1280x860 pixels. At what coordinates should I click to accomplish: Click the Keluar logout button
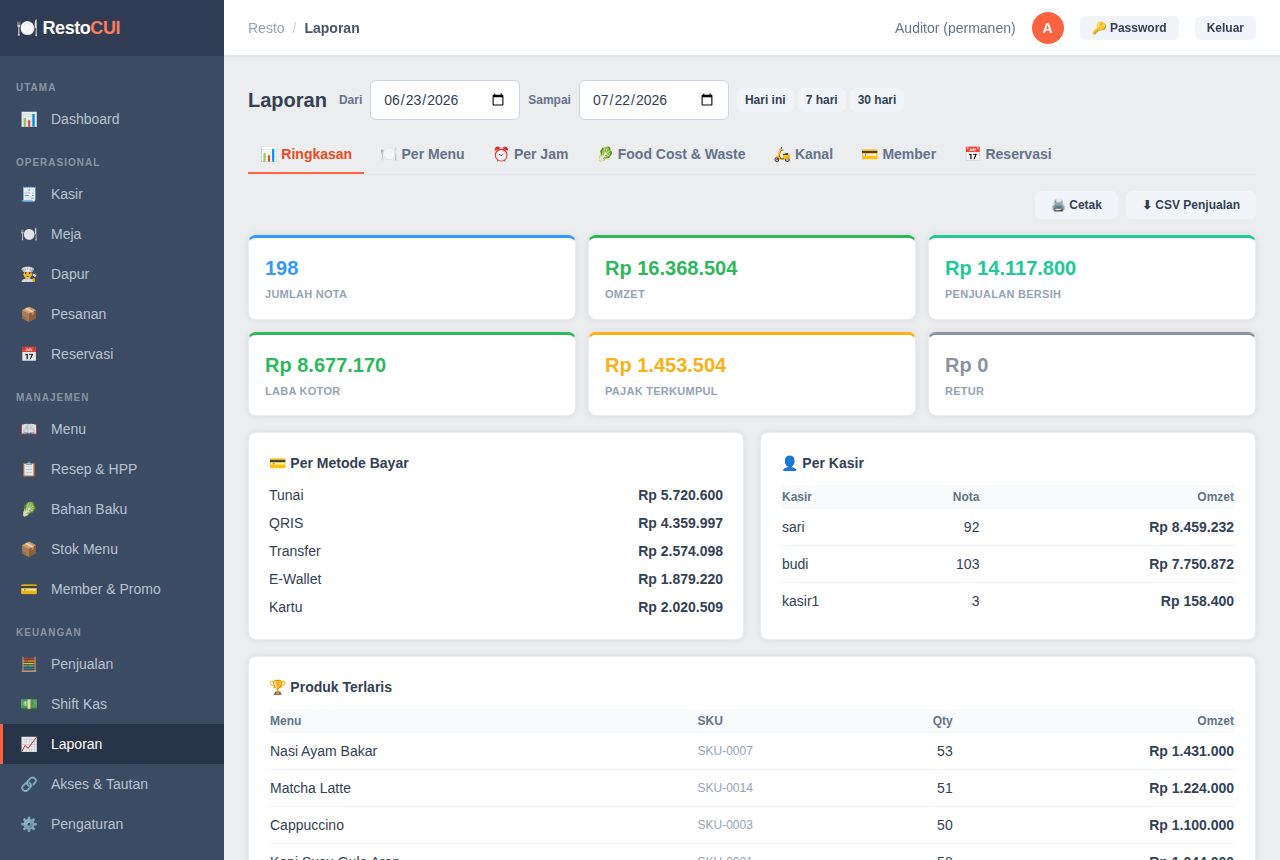point(1225,28)
